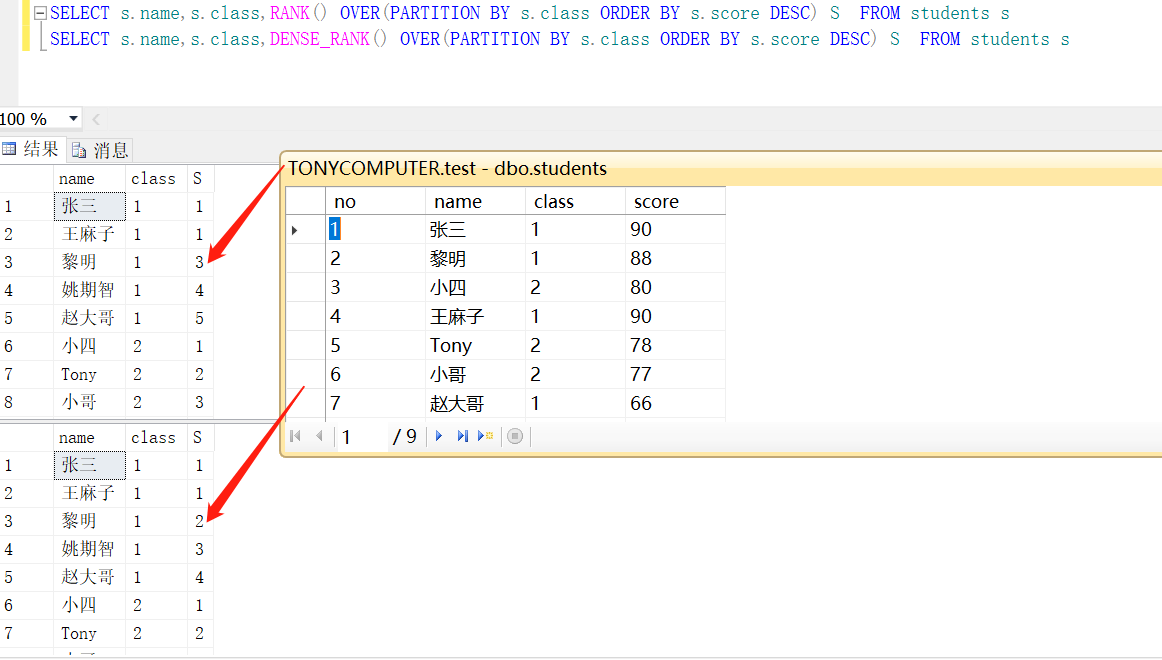Screen dimensions: 1162x660
Task: Click score 77 in students table
Action: (x=675, y=374)
